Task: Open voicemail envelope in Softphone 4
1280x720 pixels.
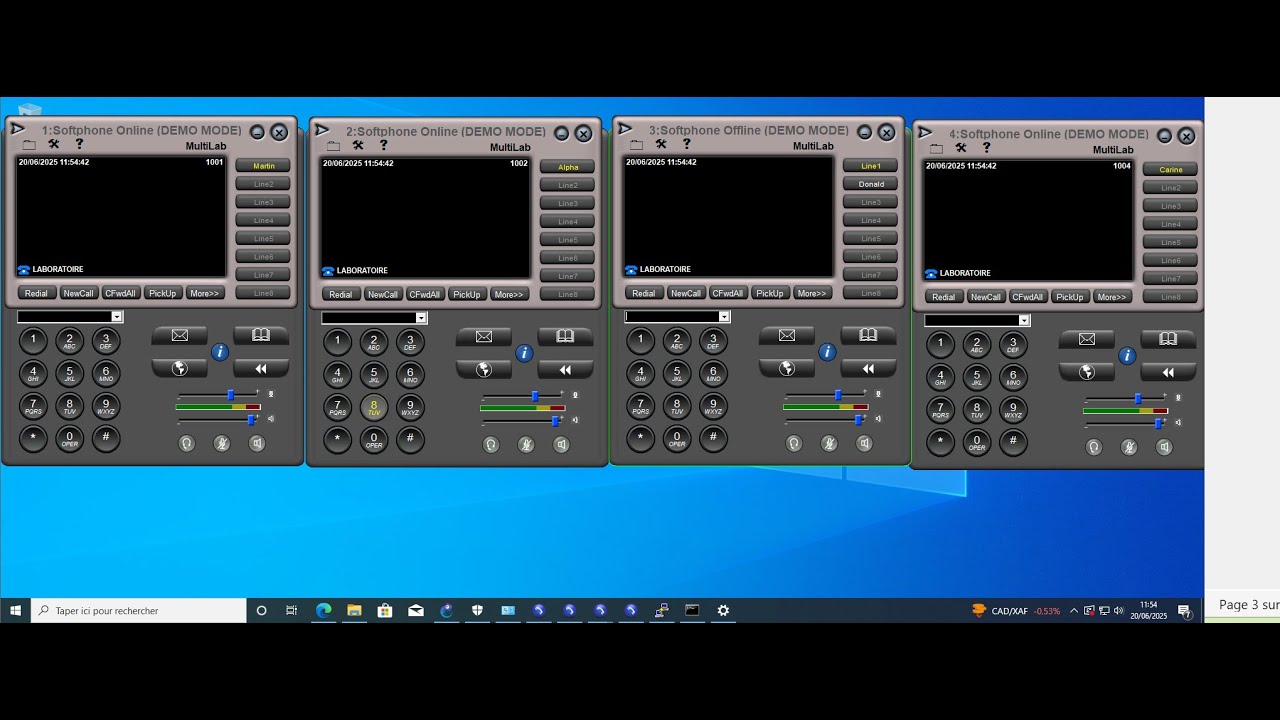Action: coord(1087,340)
